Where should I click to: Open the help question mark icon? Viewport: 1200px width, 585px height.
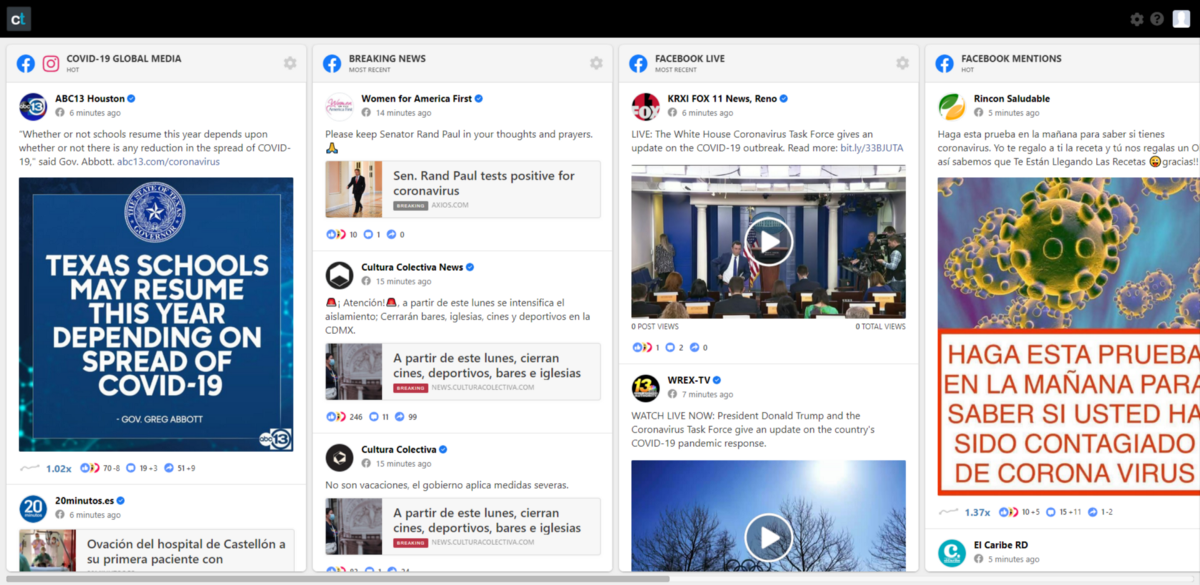coord(1157,19)
